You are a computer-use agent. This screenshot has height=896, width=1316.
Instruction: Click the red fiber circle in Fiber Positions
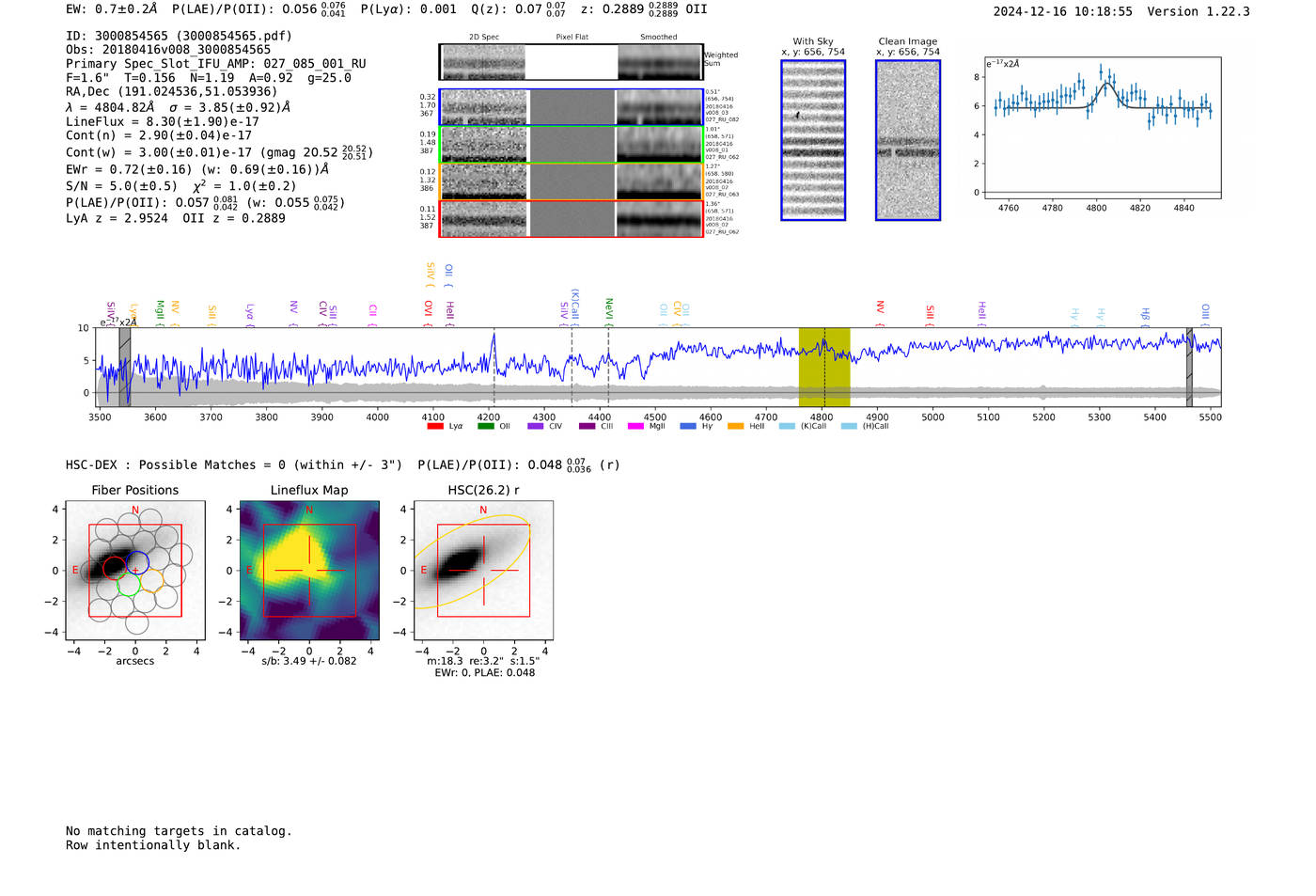pos(114,567)
